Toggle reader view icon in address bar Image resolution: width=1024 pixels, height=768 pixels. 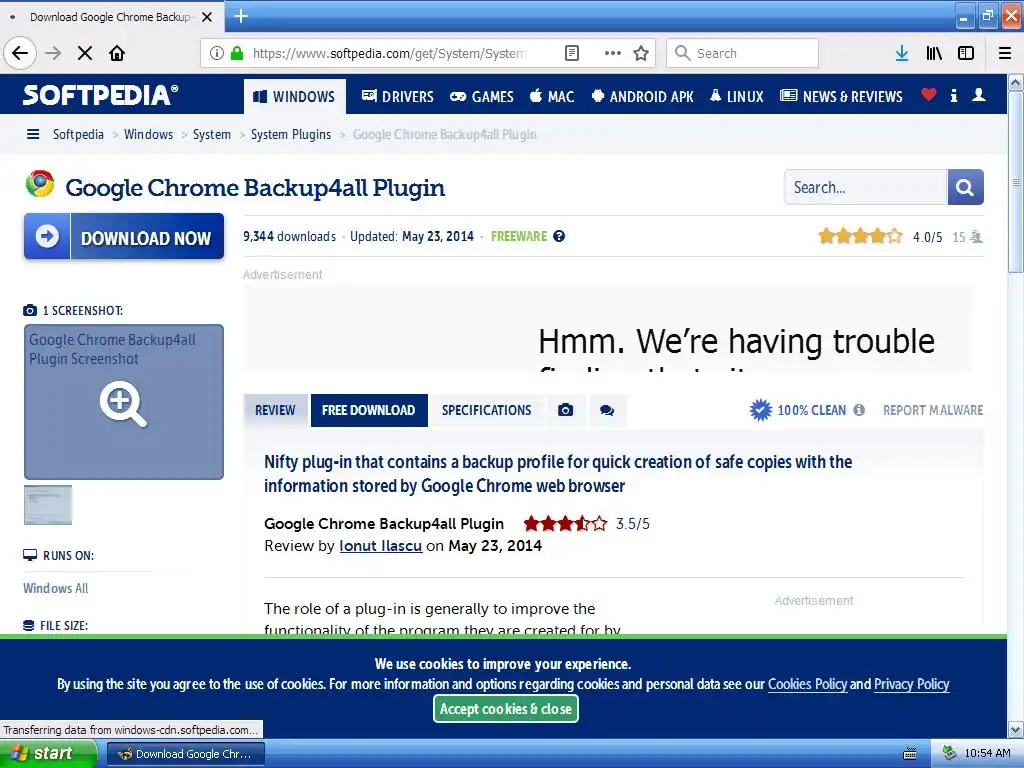coord(571,54)
